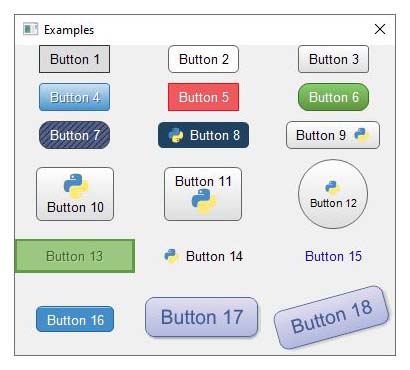This screenshot has height=370, width=410.
Task: Activate the Button 3 control
Action: coord(333,59)
